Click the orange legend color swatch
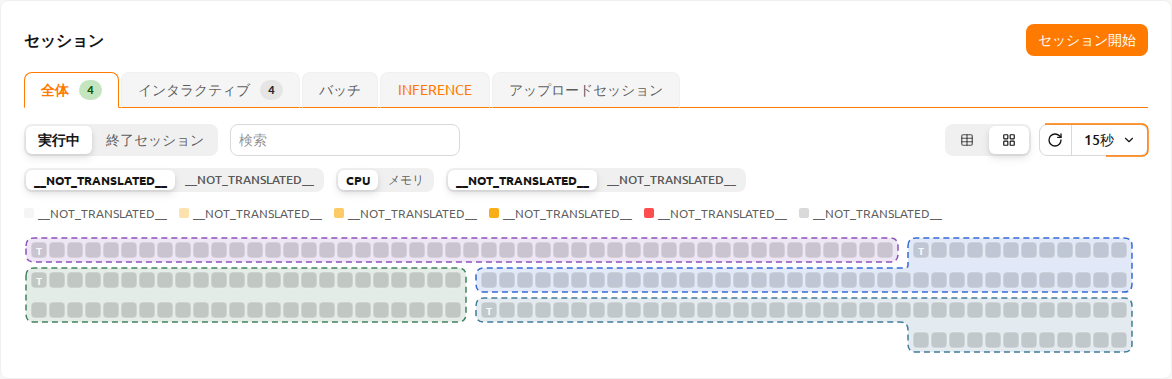The height and width of the screenshot is (379, 1172). pyautogui.click(x=494, y=214)
